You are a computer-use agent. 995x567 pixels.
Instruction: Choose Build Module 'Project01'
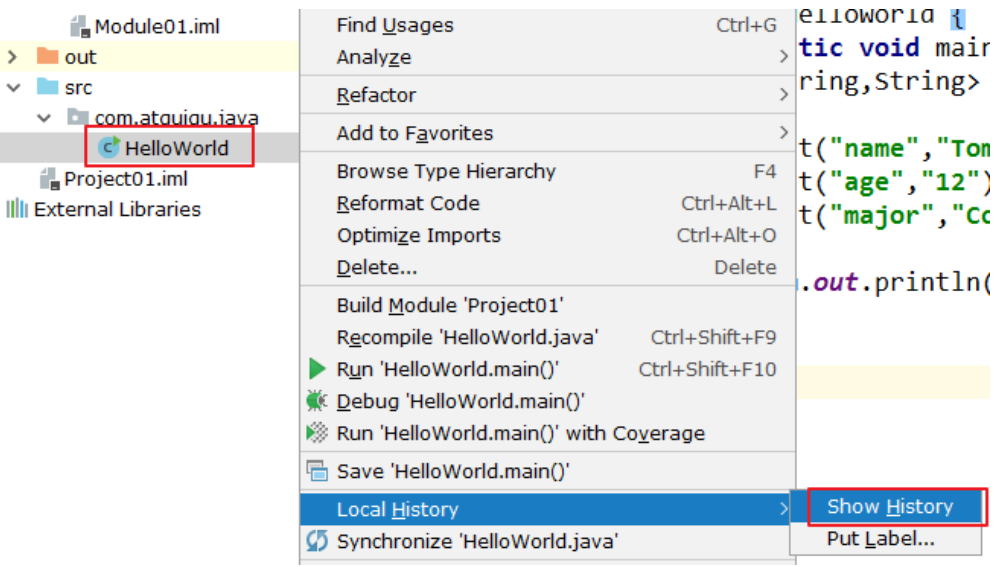click(x=548, y=305)
